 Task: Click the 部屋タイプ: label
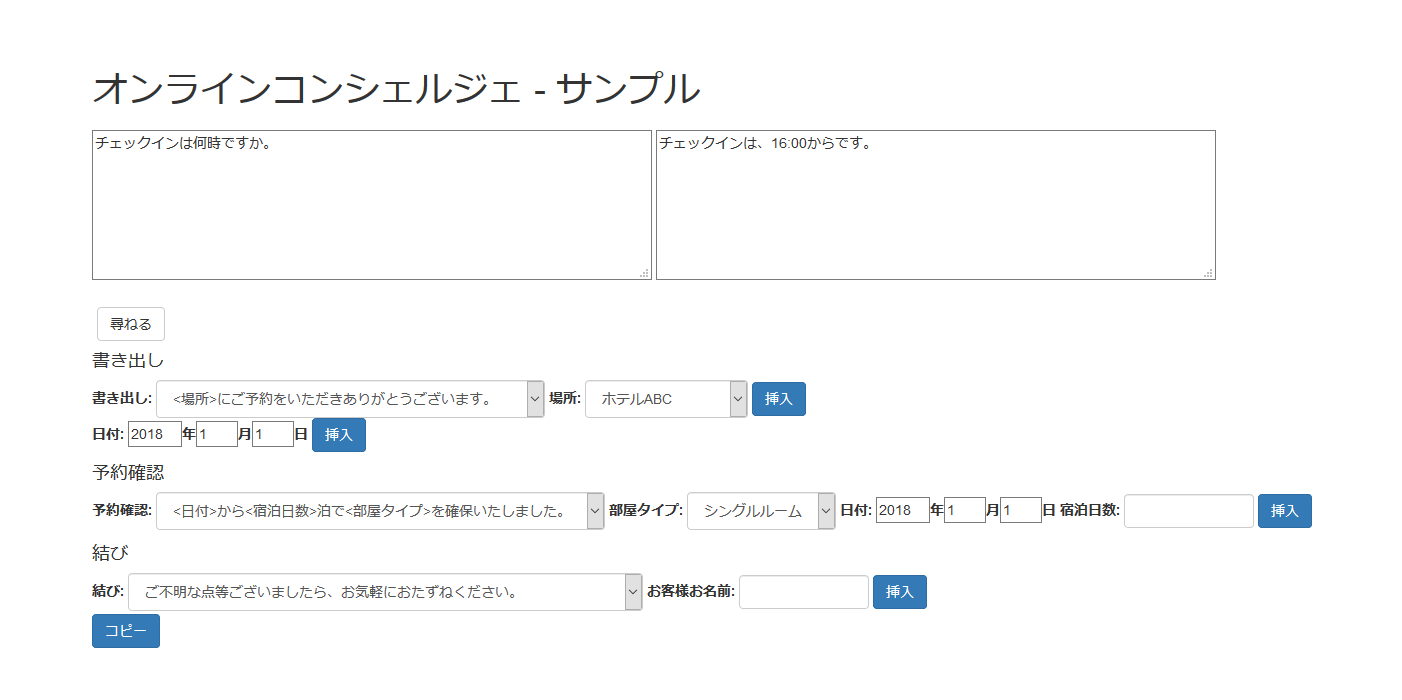click(646, 511)
